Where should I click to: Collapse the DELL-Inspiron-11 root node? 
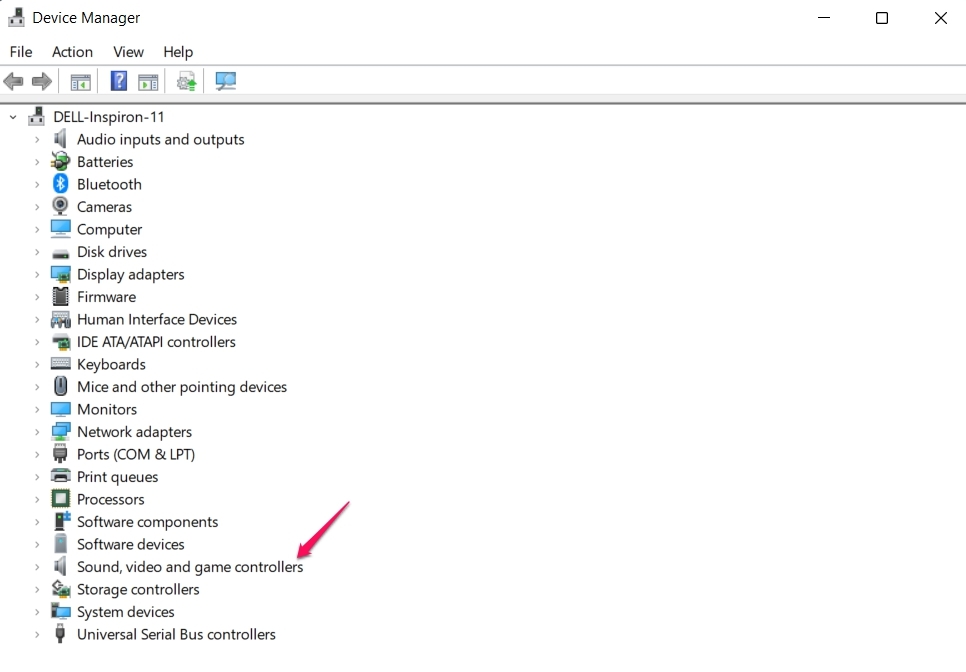[13, 117]
